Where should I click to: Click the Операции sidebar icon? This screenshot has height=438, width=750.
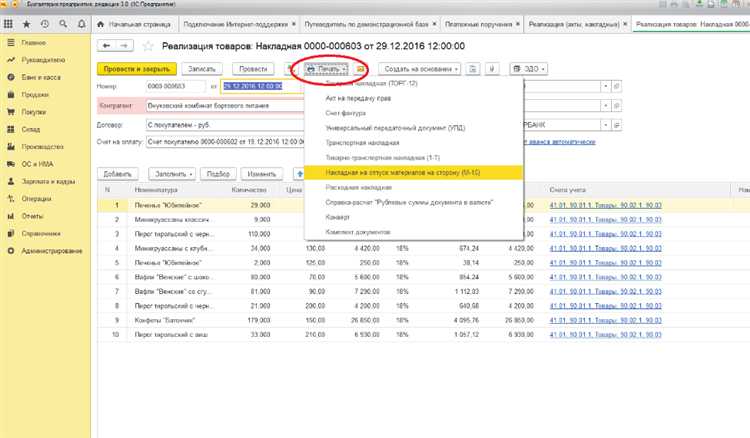tap(11, 198)
